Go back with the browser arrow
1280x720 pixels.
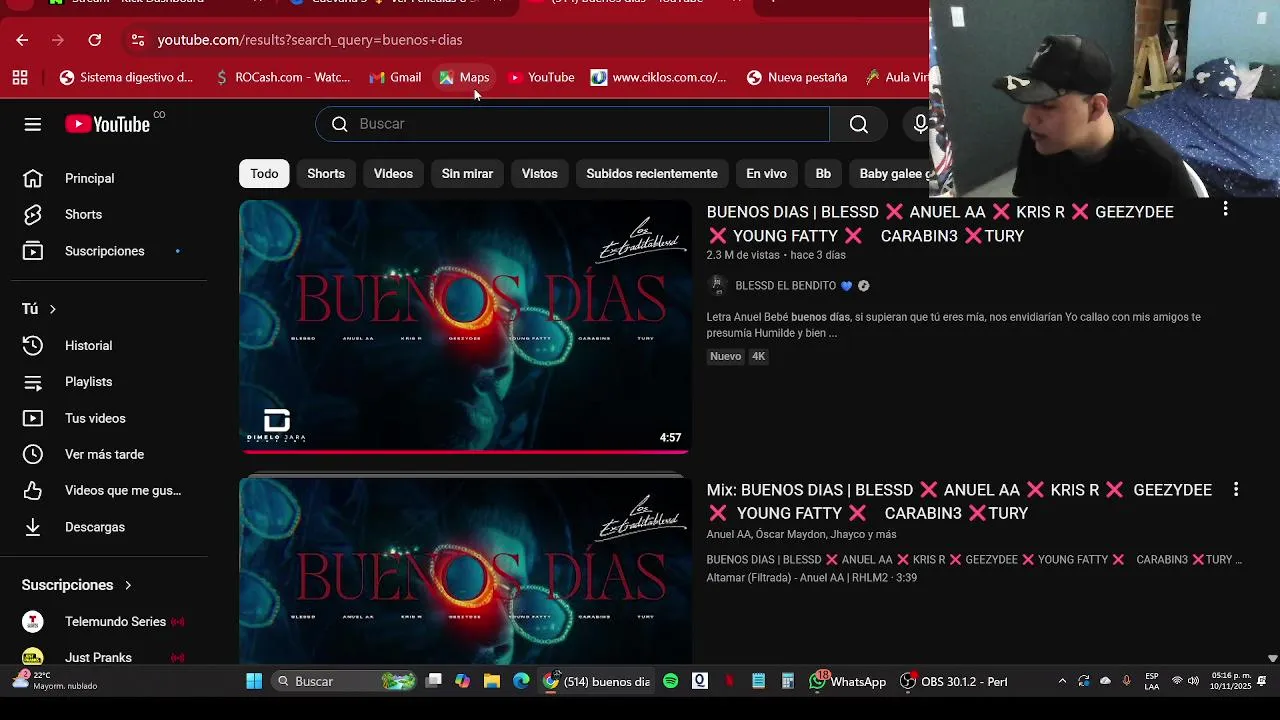coord(22,40)
